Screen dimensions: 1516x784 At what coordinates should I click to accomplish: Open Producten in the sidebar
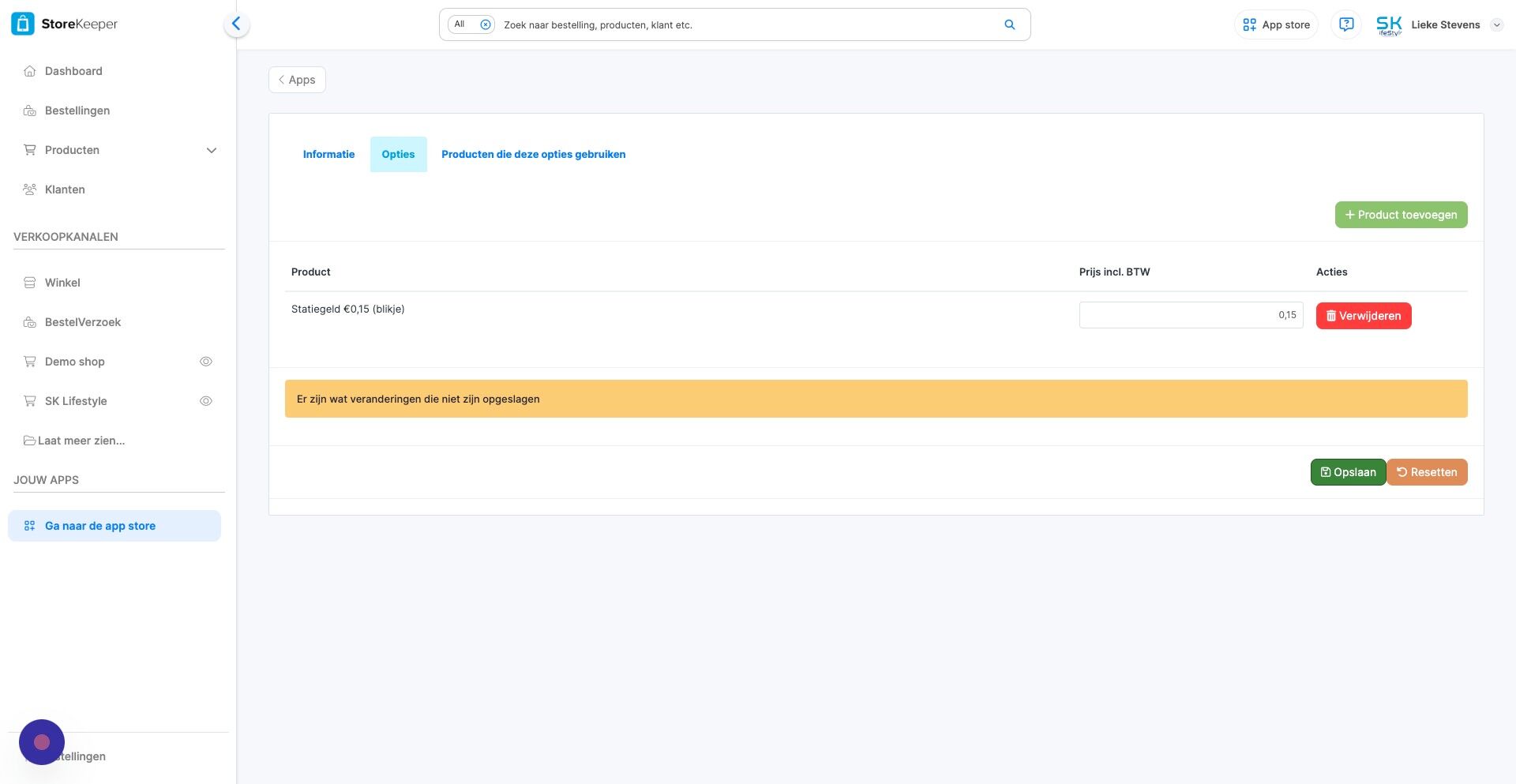point(72,150)
